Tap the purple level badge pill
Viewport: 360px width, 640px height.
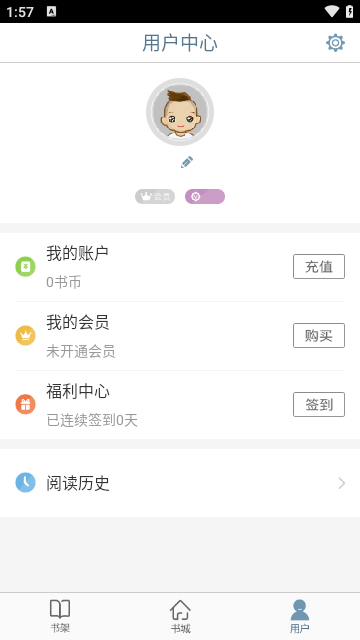[205, 197]
